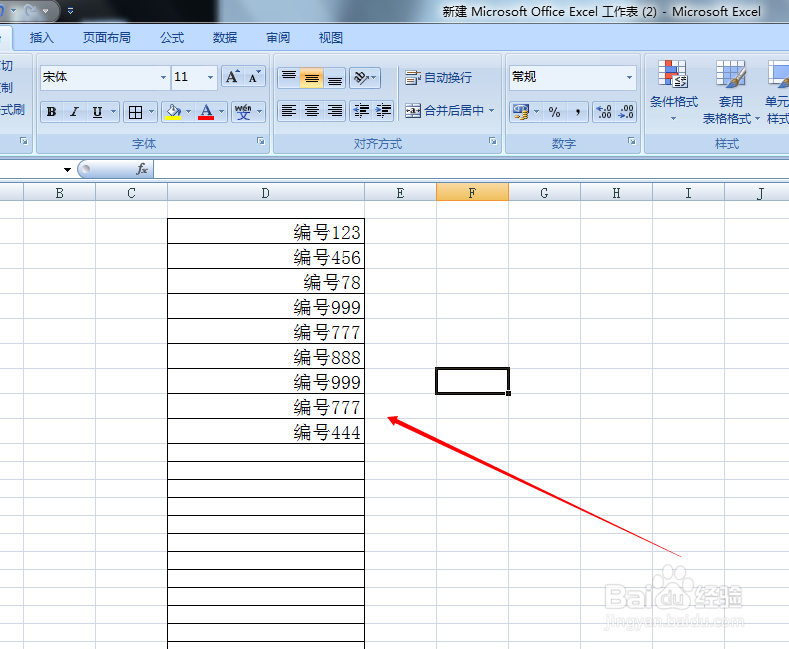
Task: Select cell containing 编号444
Action: (266, 431)
